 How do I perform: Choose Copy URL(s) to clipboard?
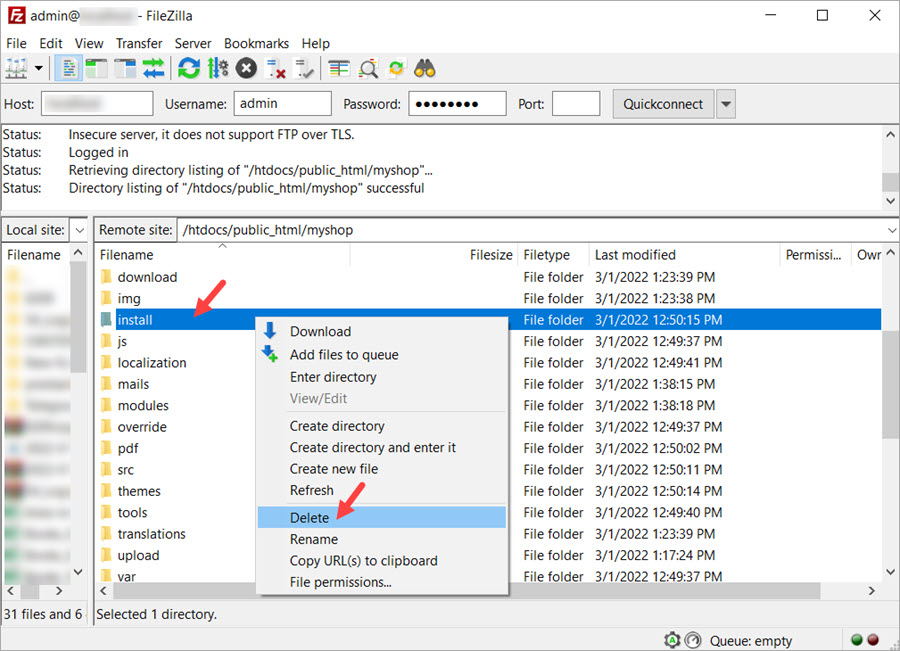pyautogui.click(x=382, y=561)
